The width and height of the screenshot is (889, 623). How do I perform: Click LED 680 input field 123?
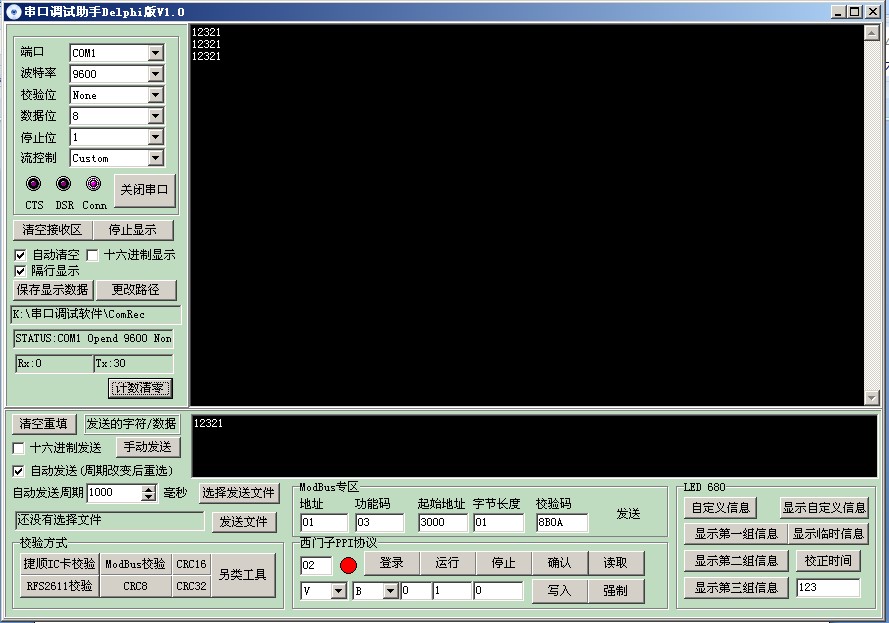pos(828,588)
